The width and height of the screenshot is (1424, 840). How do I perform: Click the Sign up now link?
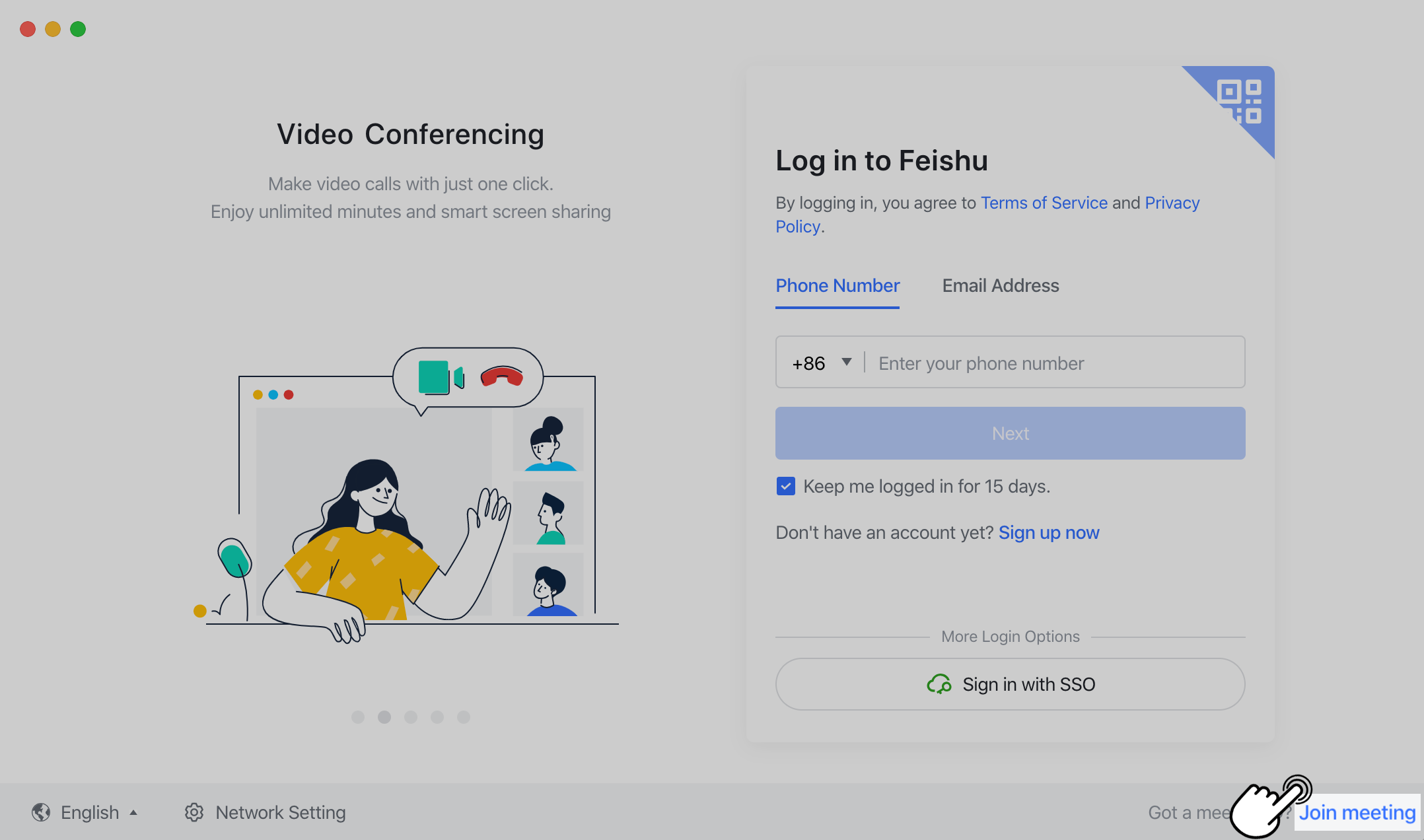click(x=1049, y=533)
